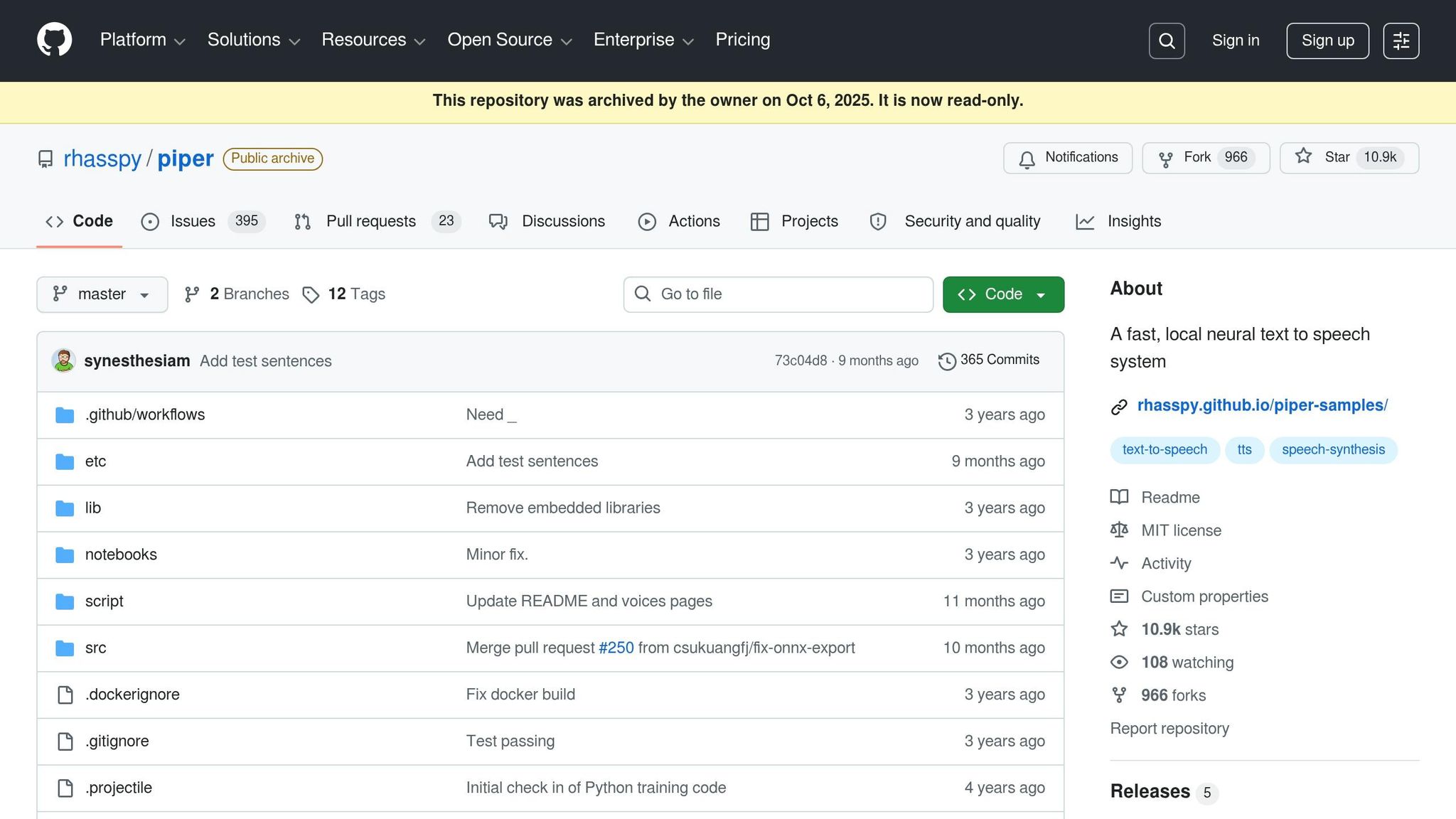1456x819 pixels.
Task: Click the Sign in link
Action: point(1236,41)
